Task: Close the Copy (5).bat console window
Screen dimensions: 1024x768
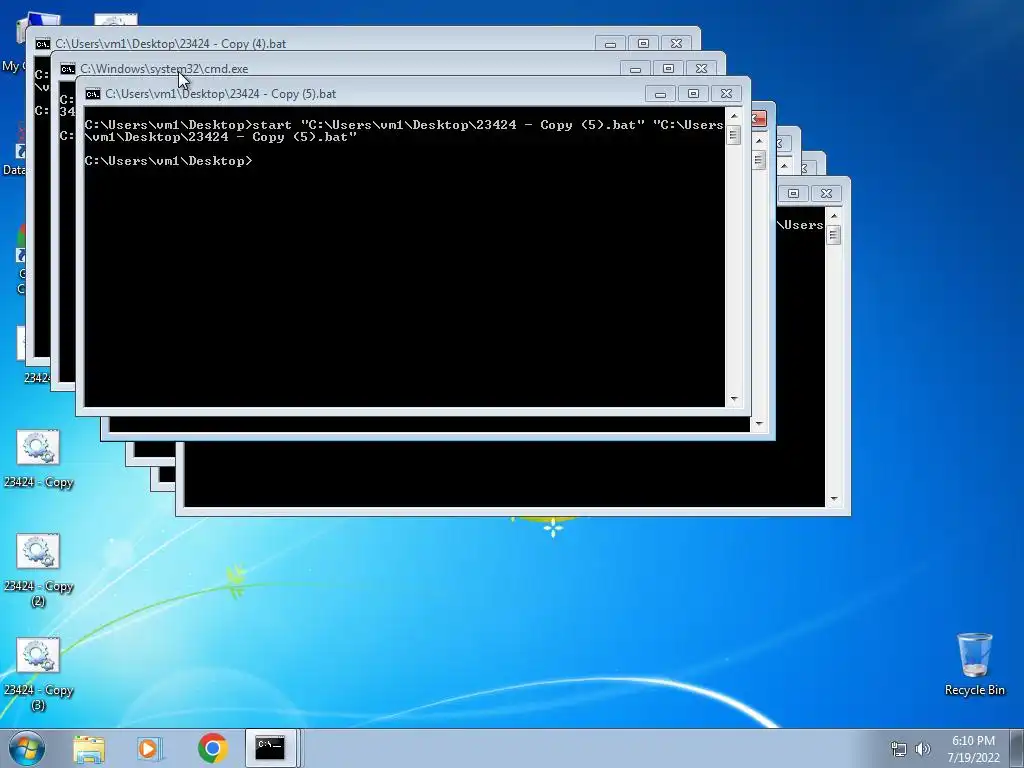Action: [726, 94]
